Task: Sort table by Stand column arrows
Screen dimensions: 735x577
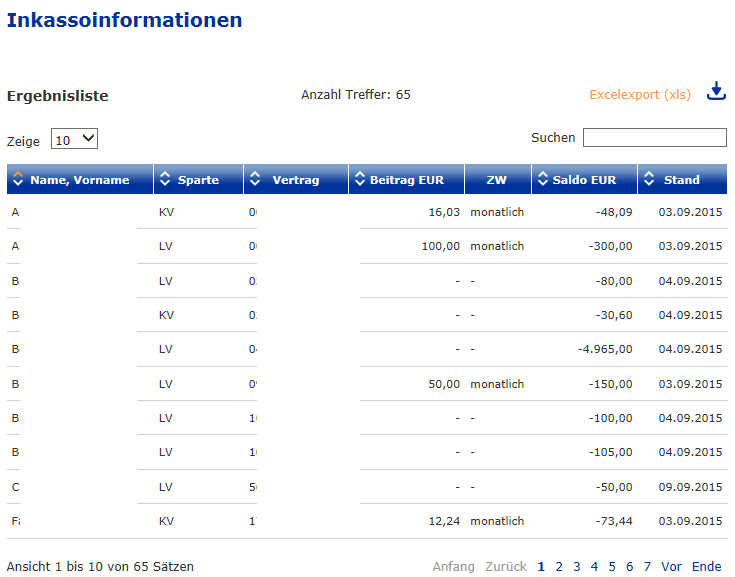Action: [x=648, y=180]
